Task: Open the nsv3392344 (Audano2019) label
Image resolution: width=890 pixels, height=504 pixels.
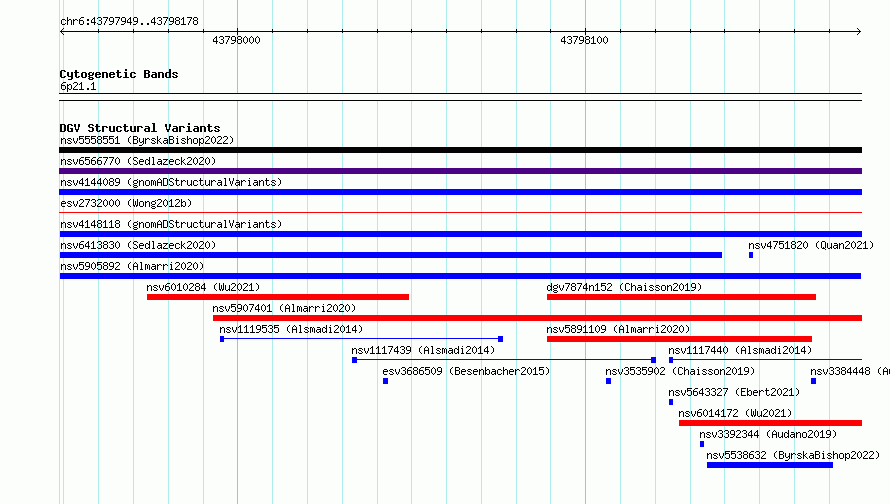Action: coord(768,434)
